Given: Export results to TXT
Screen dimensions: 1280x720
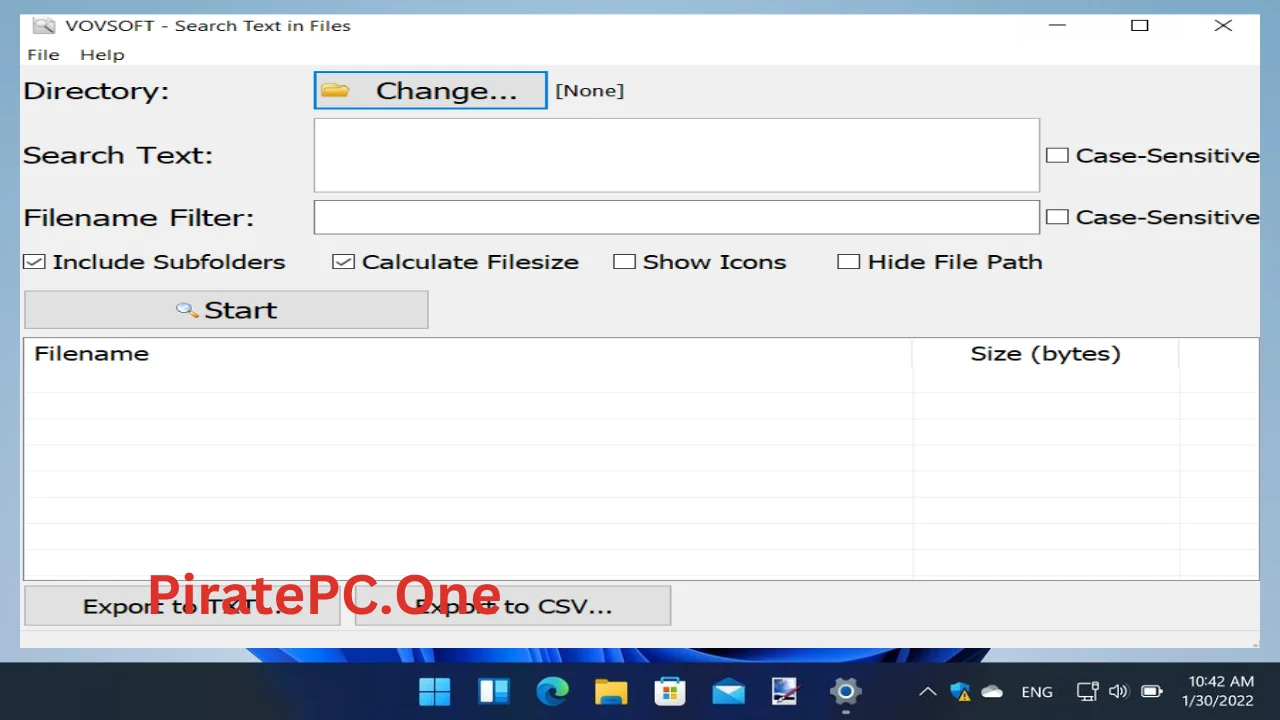Looking at the screenshot, I should point(182,606).
